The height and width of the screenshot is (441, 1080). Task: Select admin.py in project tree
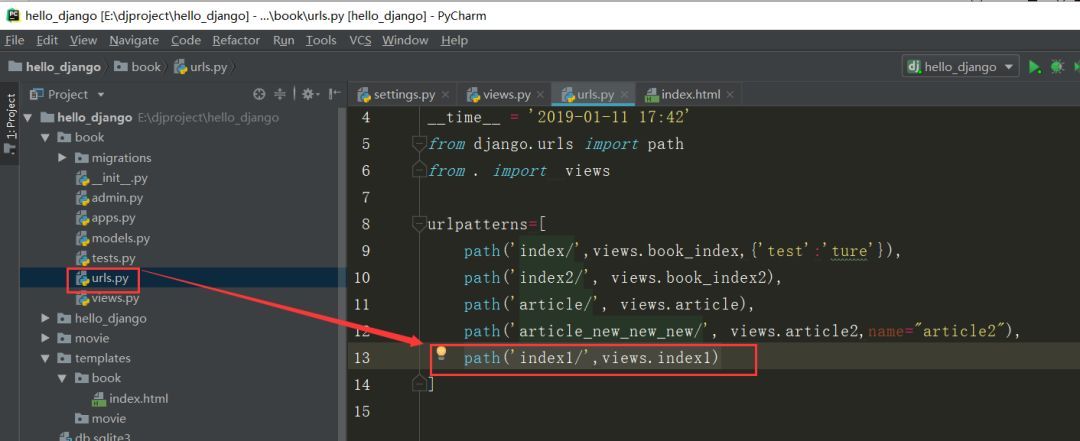coord(109,198)
